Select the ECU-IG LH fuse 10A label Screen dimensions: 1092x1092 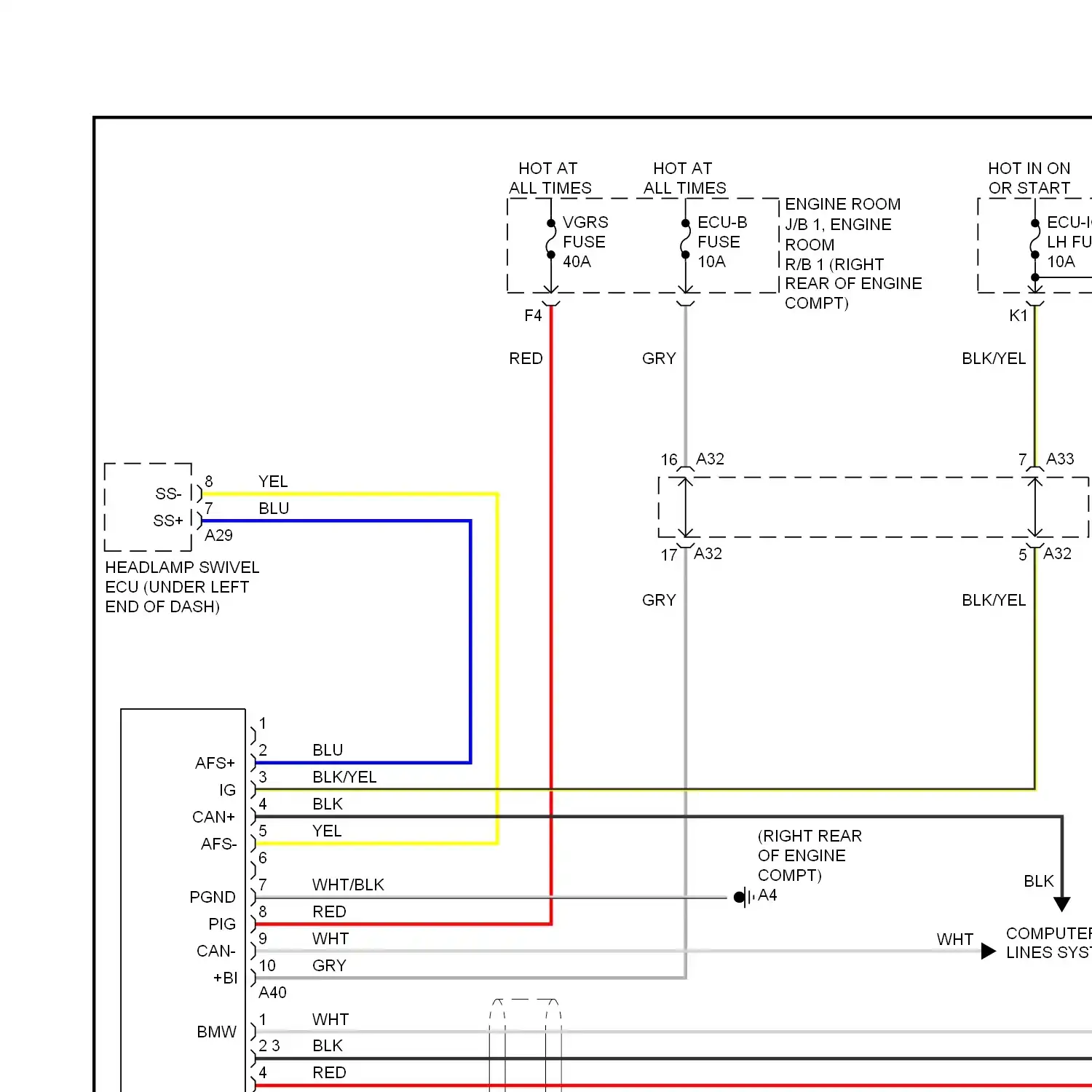(1069, 242)
